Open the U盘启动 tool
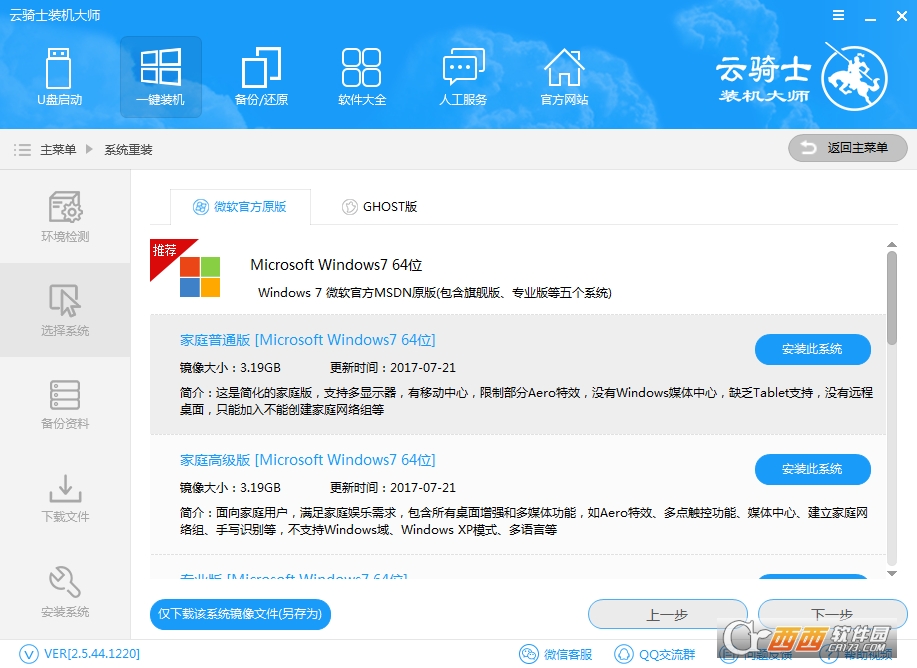 click(60, 77)
